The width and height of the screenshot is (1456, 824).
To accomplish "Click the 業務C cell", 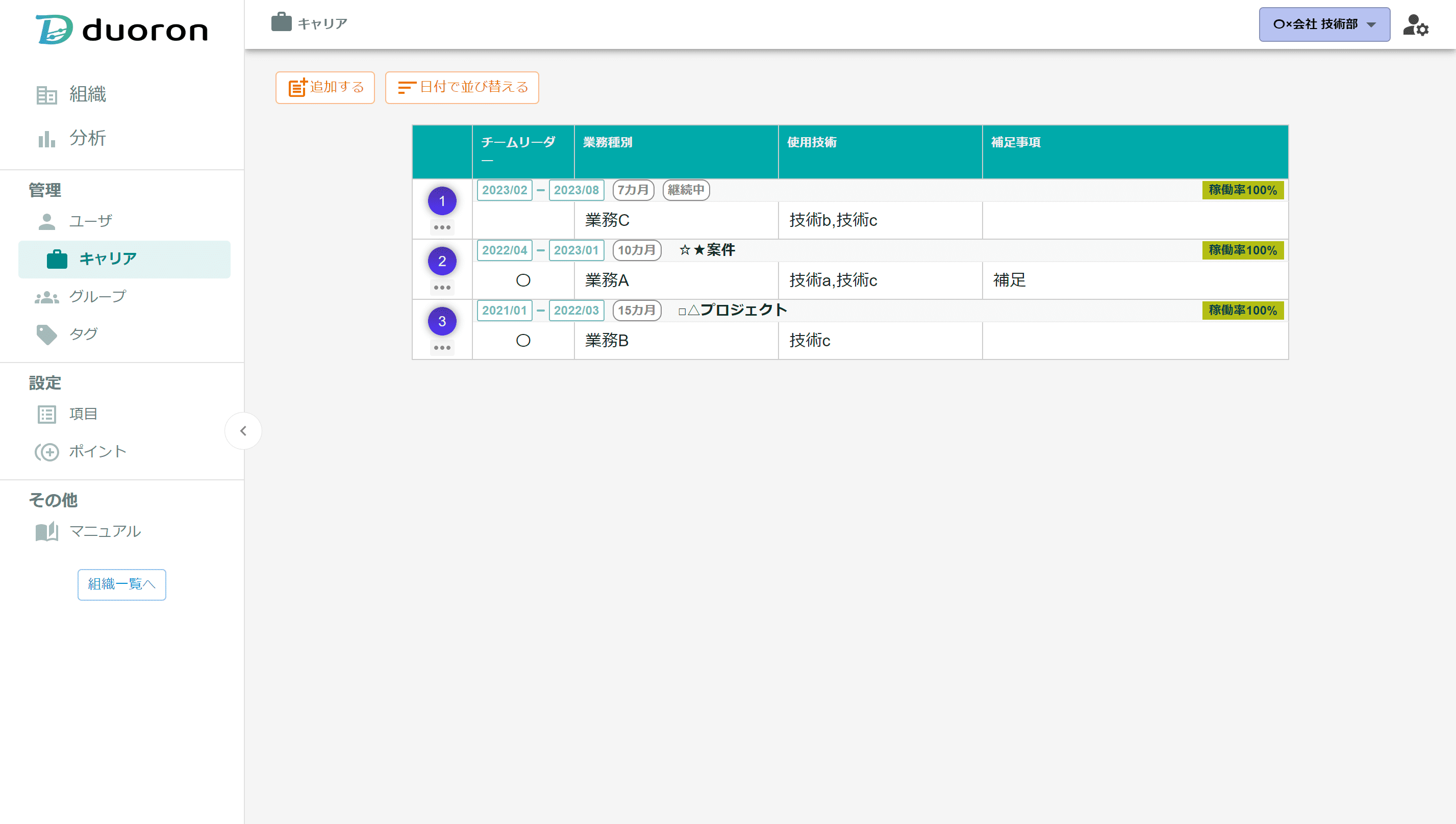I will pyautogui.click(x=676, y=220).
